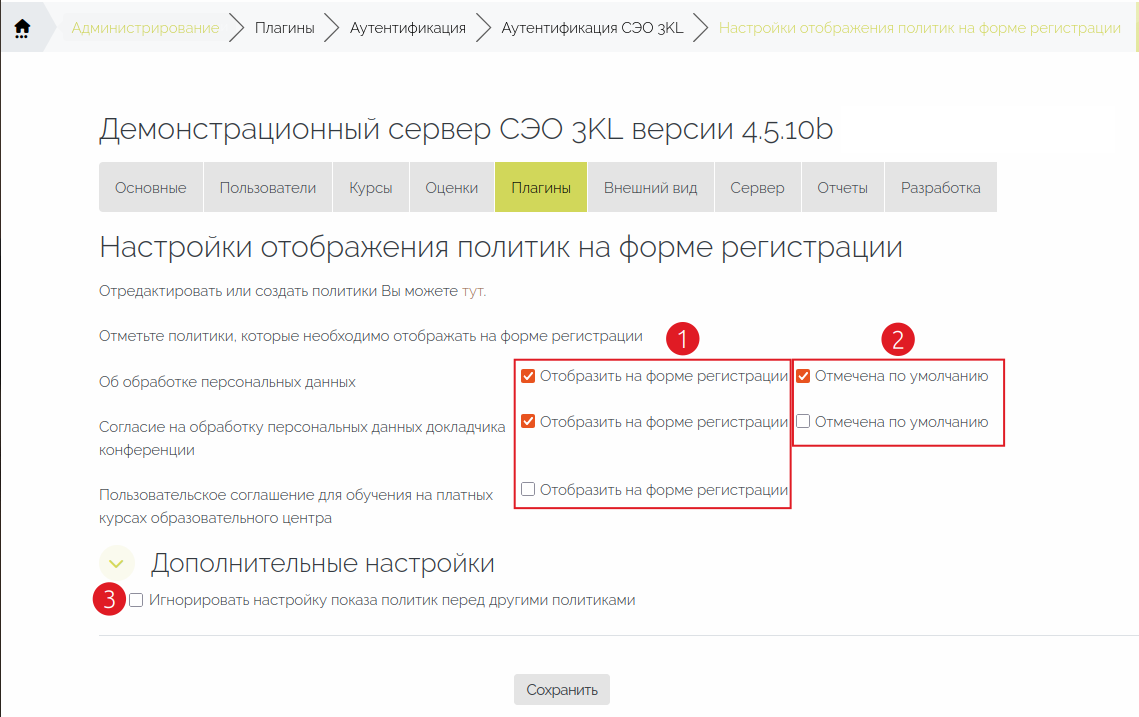This screenshot has width=1139, height=717.
Task: Go to Плагины breadcrumb item
Action: [x=284, y=28]
